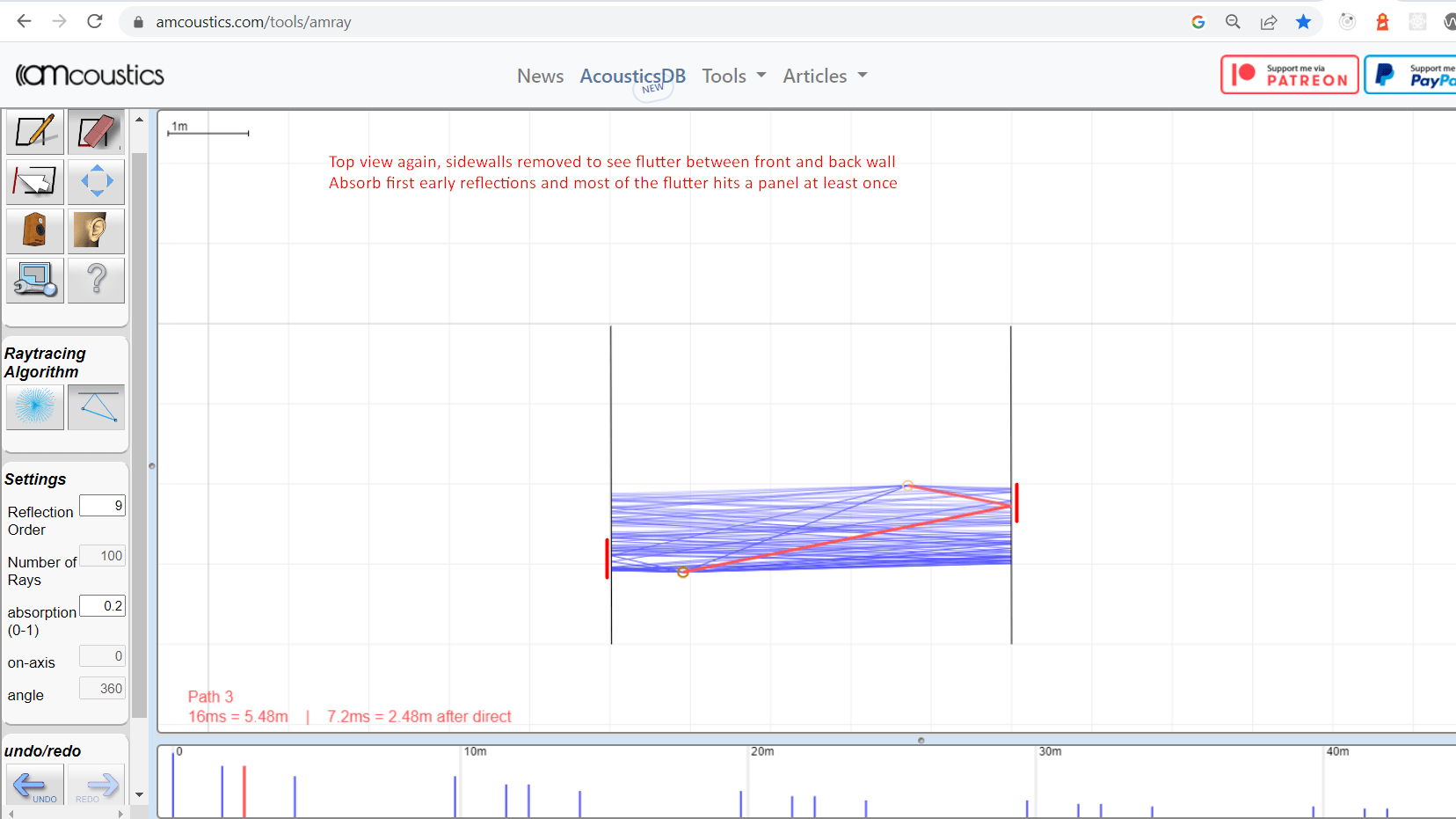Edit the Number of Rays field
This screenshot has height=819, width=1456.
coord(102,556)
